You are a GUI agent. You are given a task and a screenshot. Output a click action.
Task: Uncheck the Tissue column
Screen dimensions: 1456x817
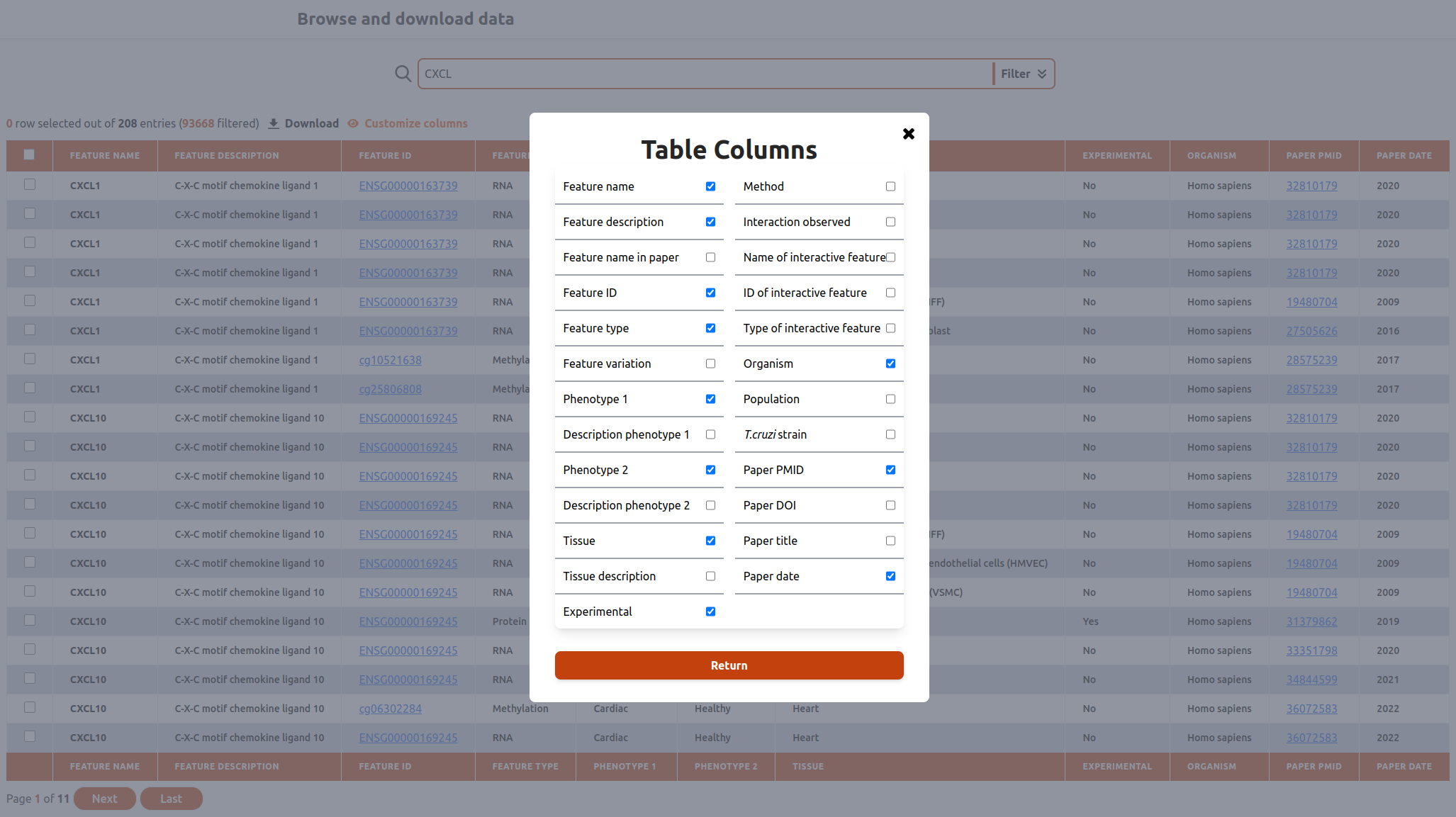[x=710, y=541]
